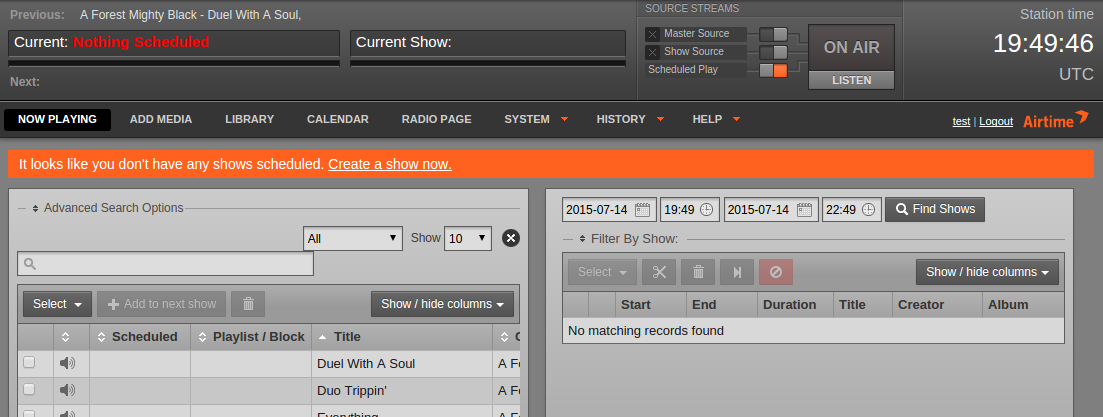
Task: Open the Calendar menu tab
Action: [x=337, y=119]
